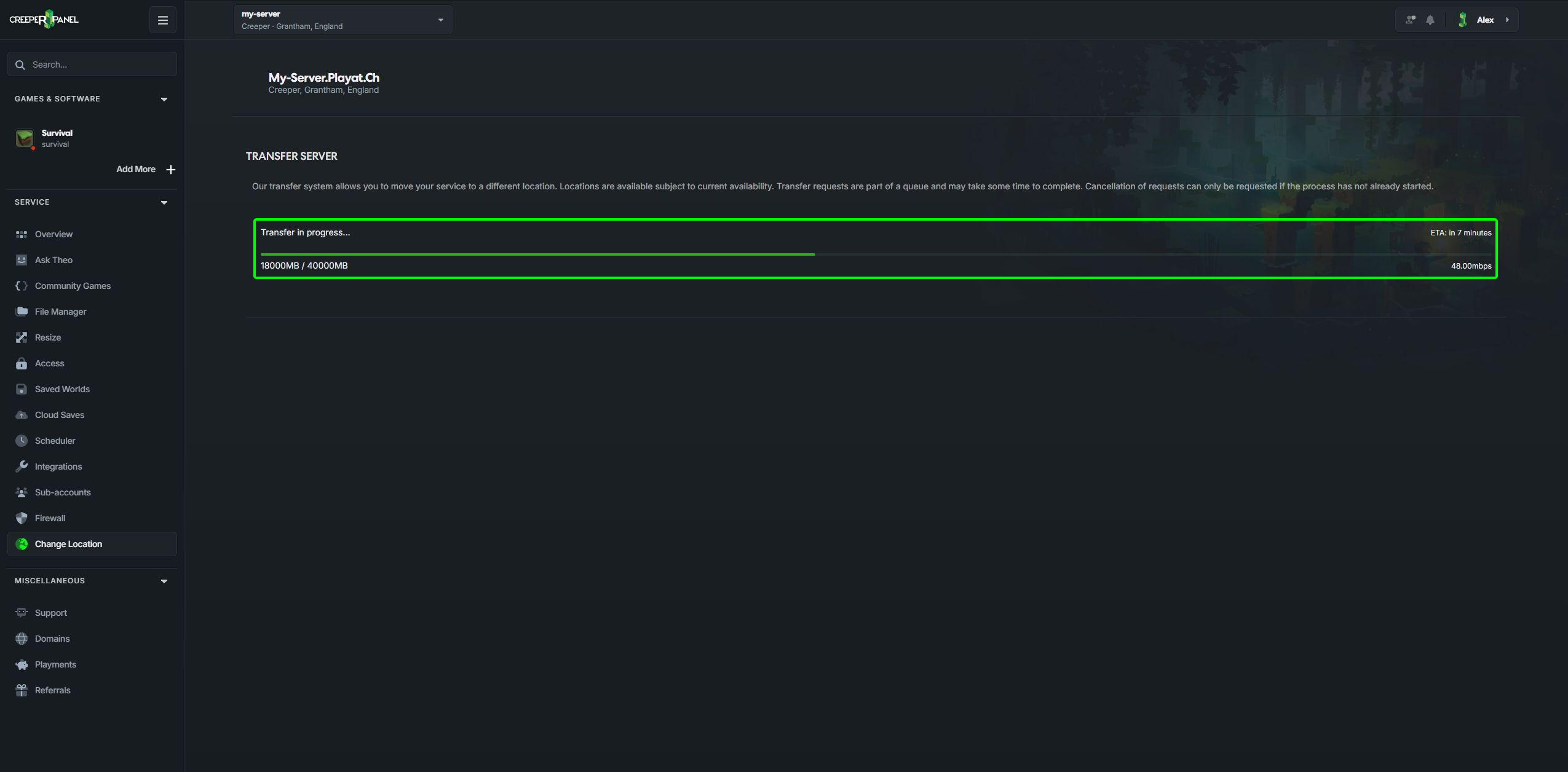This screenshot has width=1568, height=772.
Task: Click the 48.00mbps speed value
Action: coord(1471,266)
